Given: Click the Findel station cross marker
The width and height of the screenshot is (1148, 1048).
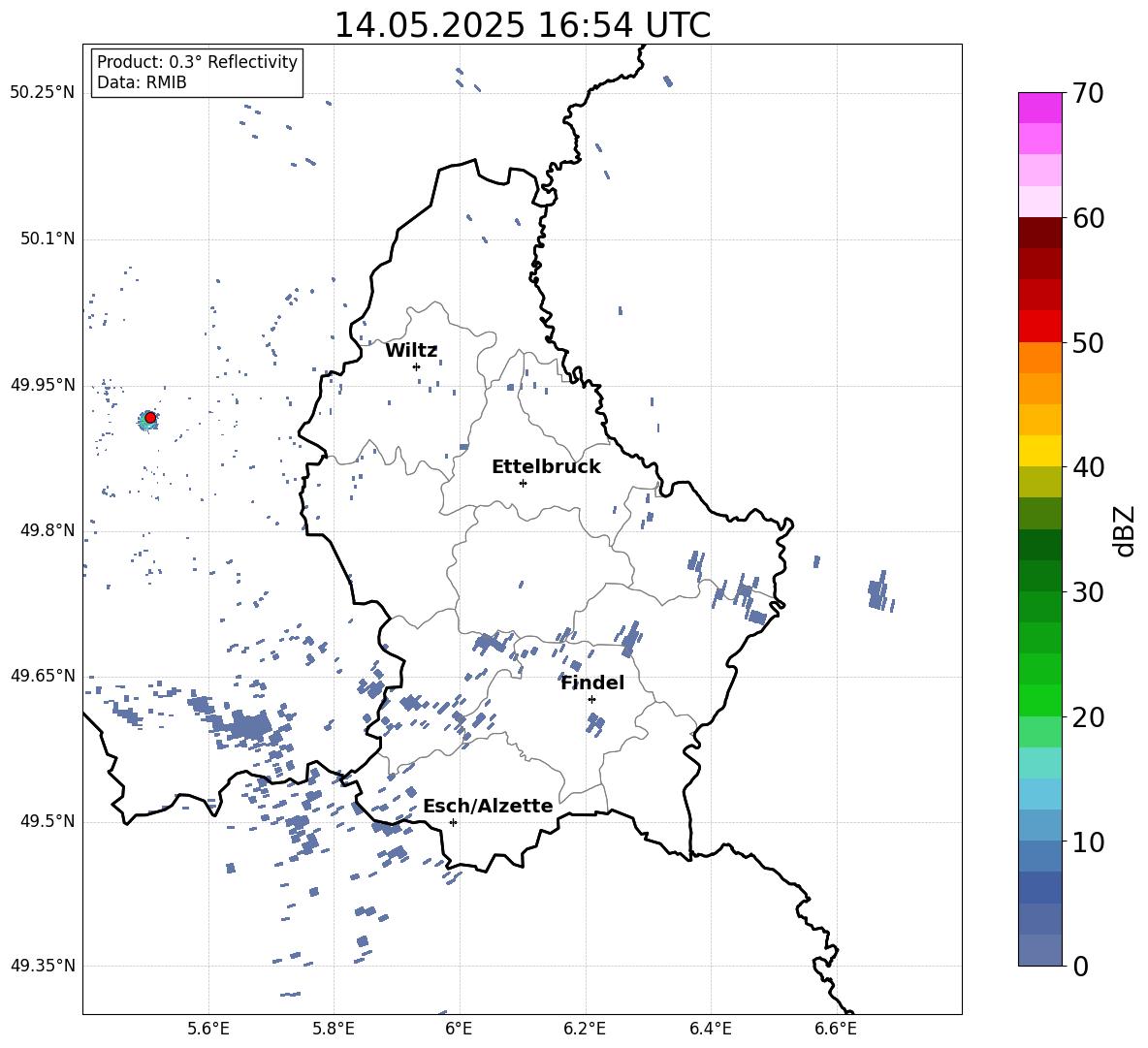Looking at the screenshot, I should coord(591,699).
